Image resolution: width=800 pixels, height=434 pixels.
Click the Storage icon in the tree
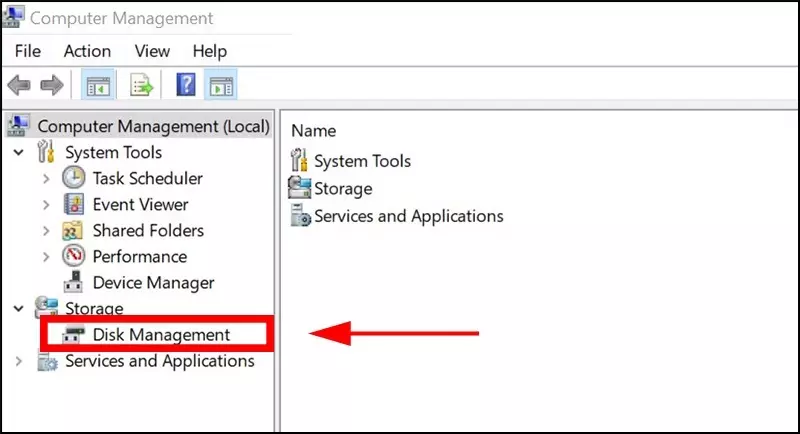click(x=46, y=307)
